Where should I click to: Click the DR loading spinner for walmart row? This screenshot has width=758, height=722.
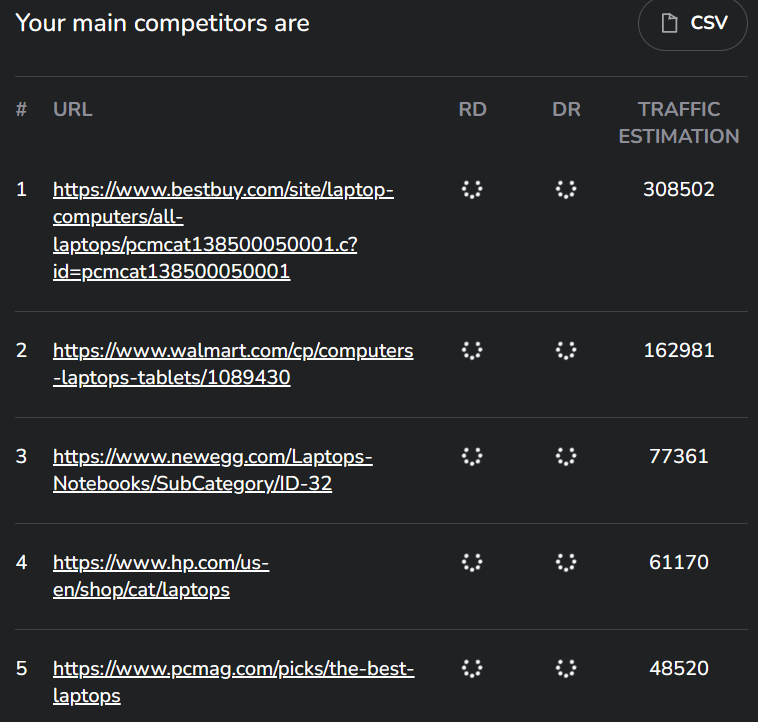tap(566, 350)
